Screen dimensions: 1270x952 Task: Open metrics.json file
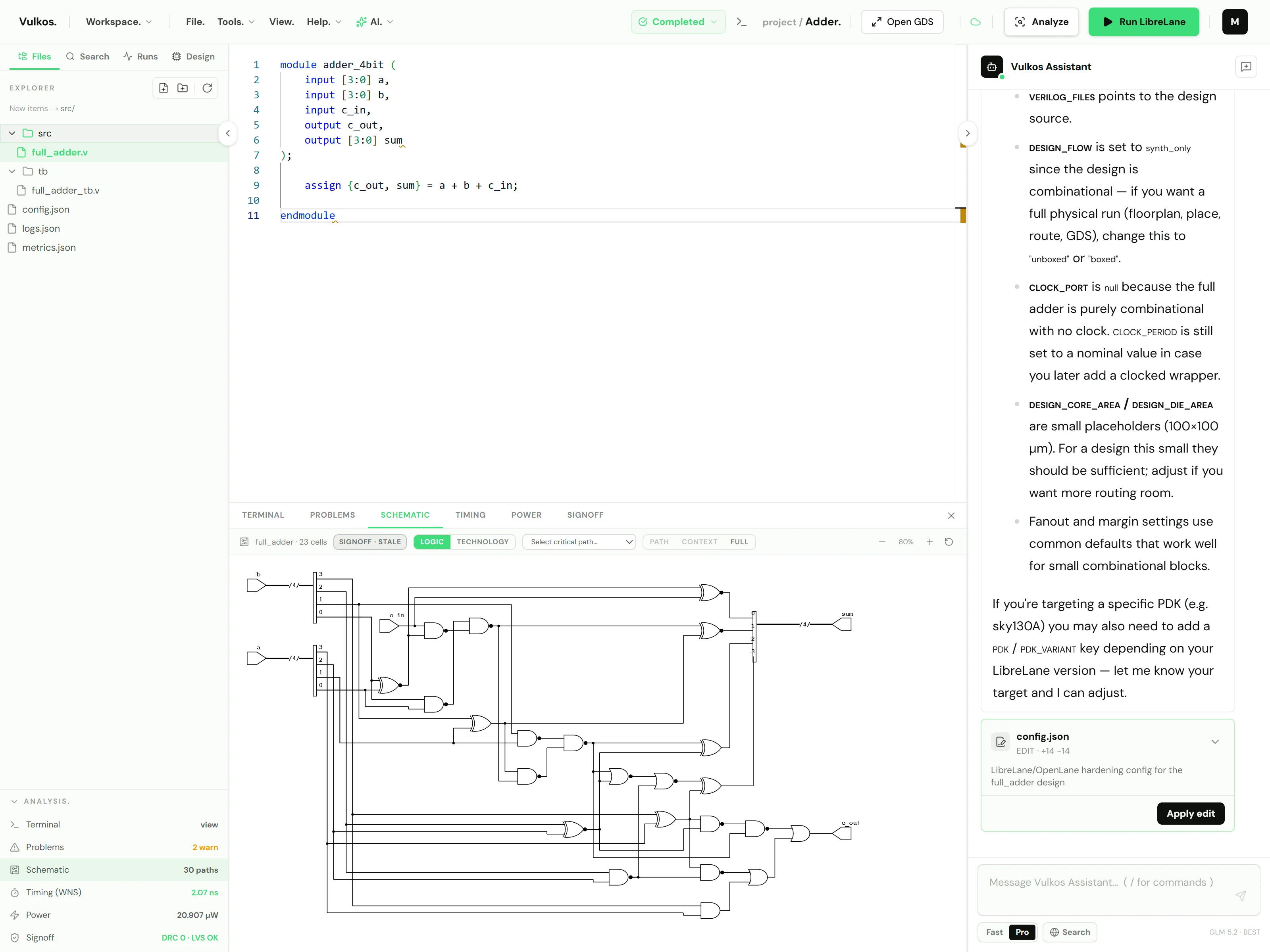tap(114, 248)
